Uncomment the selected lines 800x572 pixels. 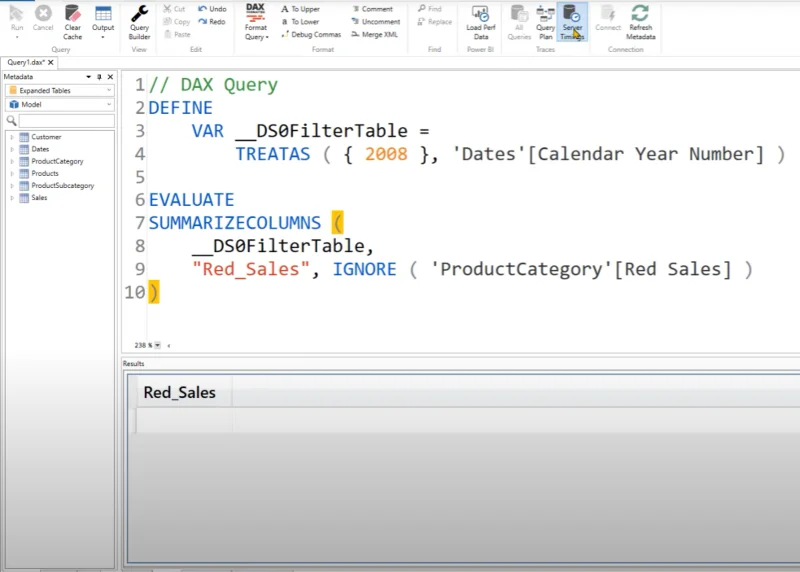tap(376, 21)
